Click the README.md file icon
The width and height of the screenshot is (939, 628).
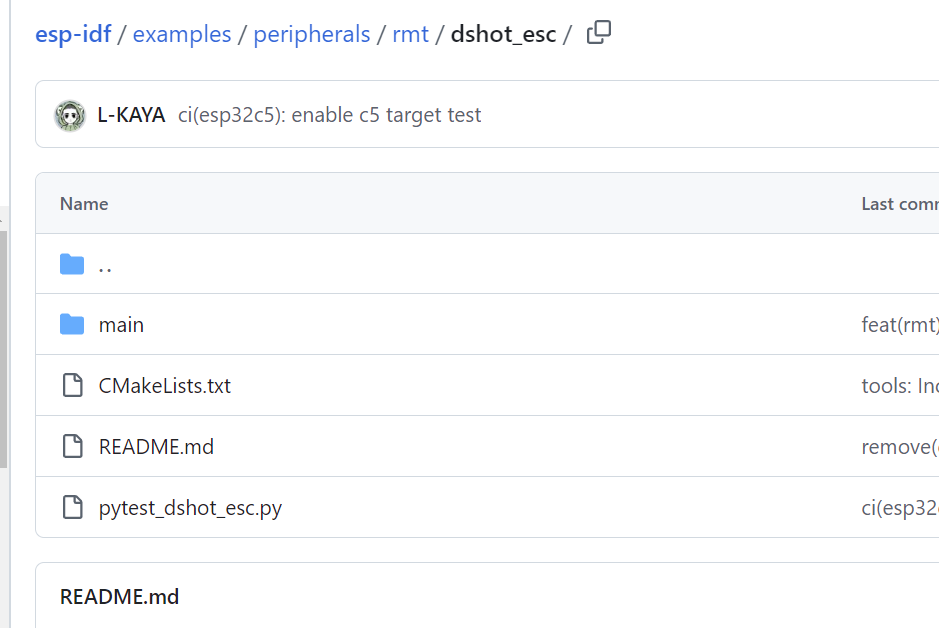click(72, 447)
